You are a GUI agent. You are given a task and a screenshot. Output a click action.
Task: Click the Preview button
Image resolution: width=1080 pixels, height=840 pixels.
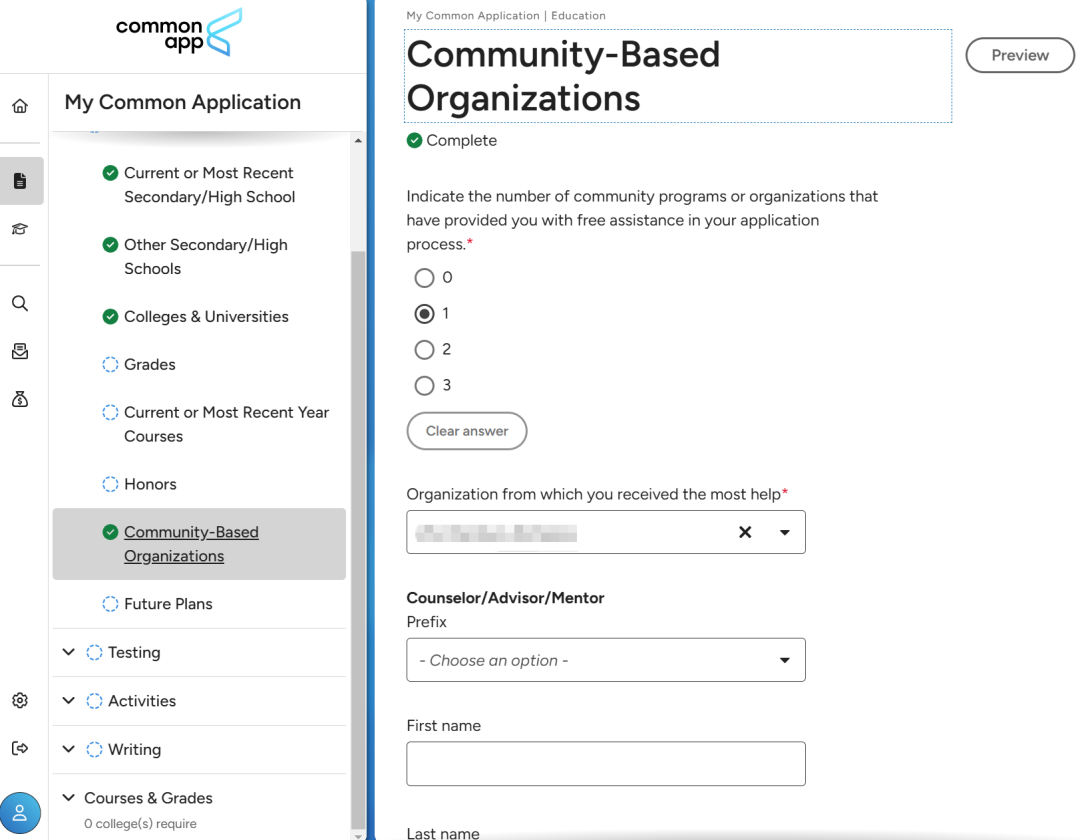(x=1020, y=55)
